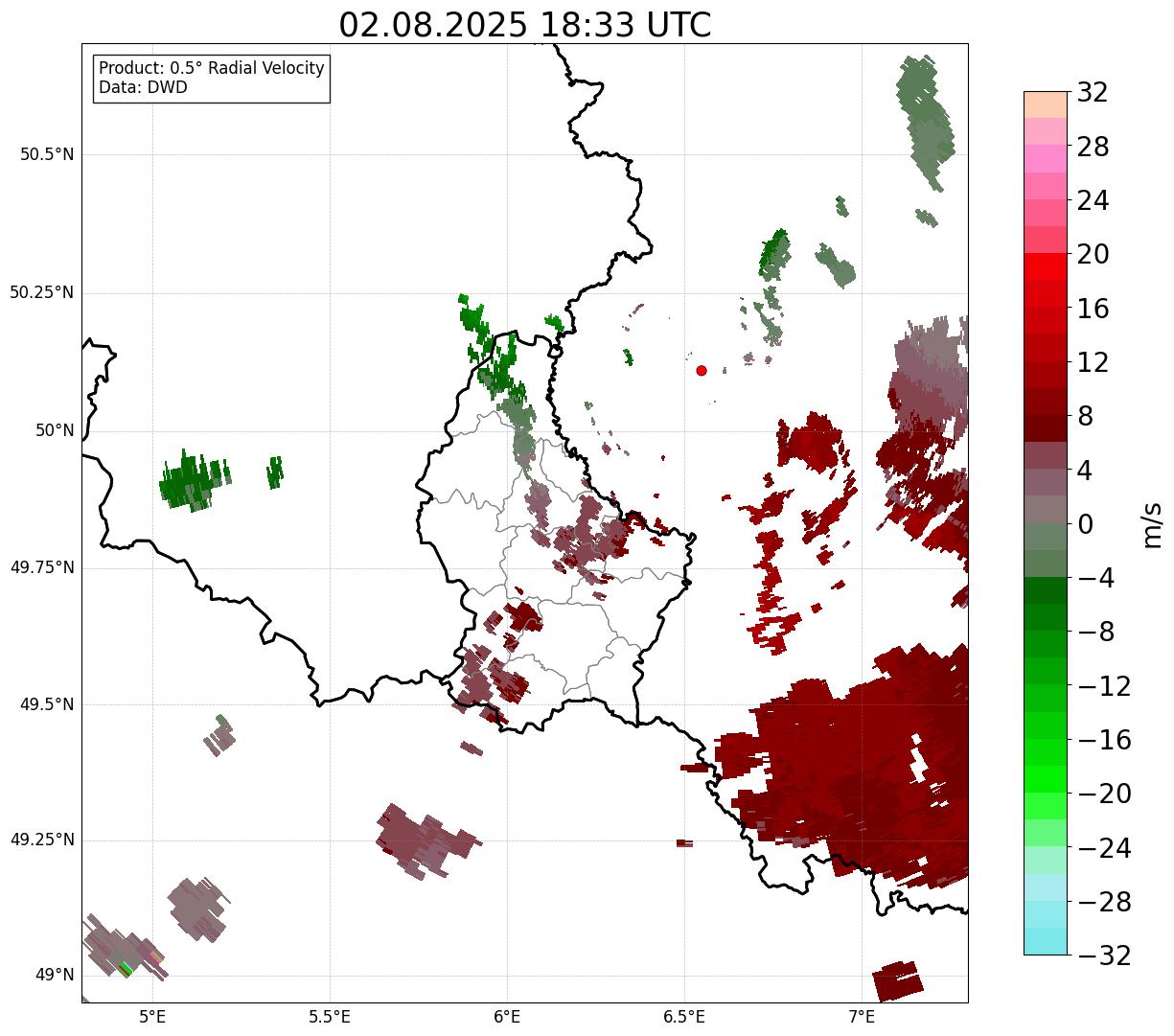Image resolution: width=1174 pixels, height=1036 pixels.
Task: Click the latitude label '49.25°N'
Action: pyautogui.click(x=41, y=840)
